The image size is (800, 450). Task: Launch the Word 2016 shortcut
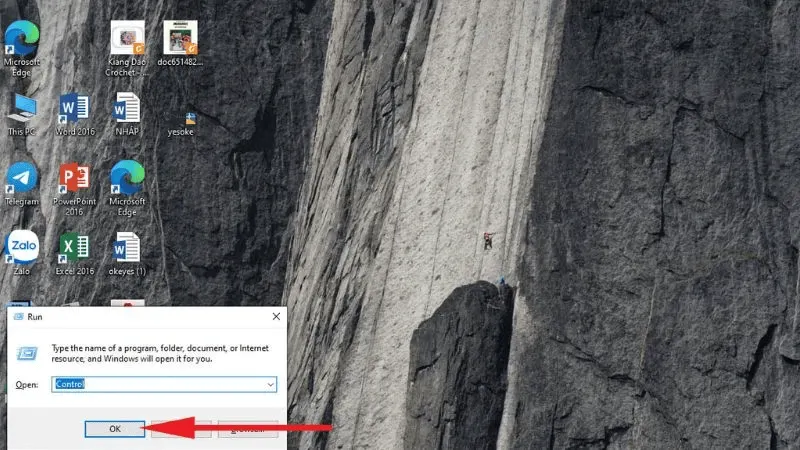tap(75, 110)
